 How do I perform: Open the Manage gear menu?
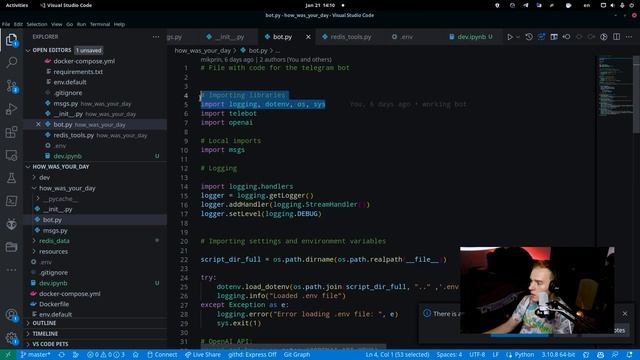[11, 338]
